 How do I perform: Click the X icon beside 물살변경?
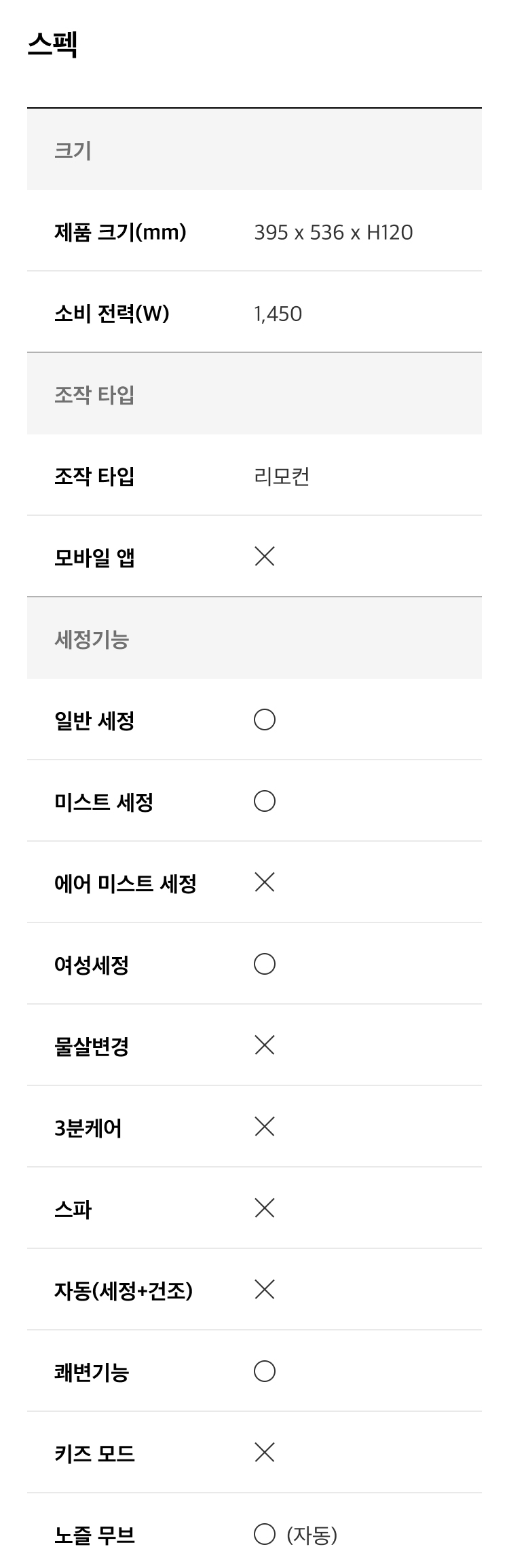264,1045
